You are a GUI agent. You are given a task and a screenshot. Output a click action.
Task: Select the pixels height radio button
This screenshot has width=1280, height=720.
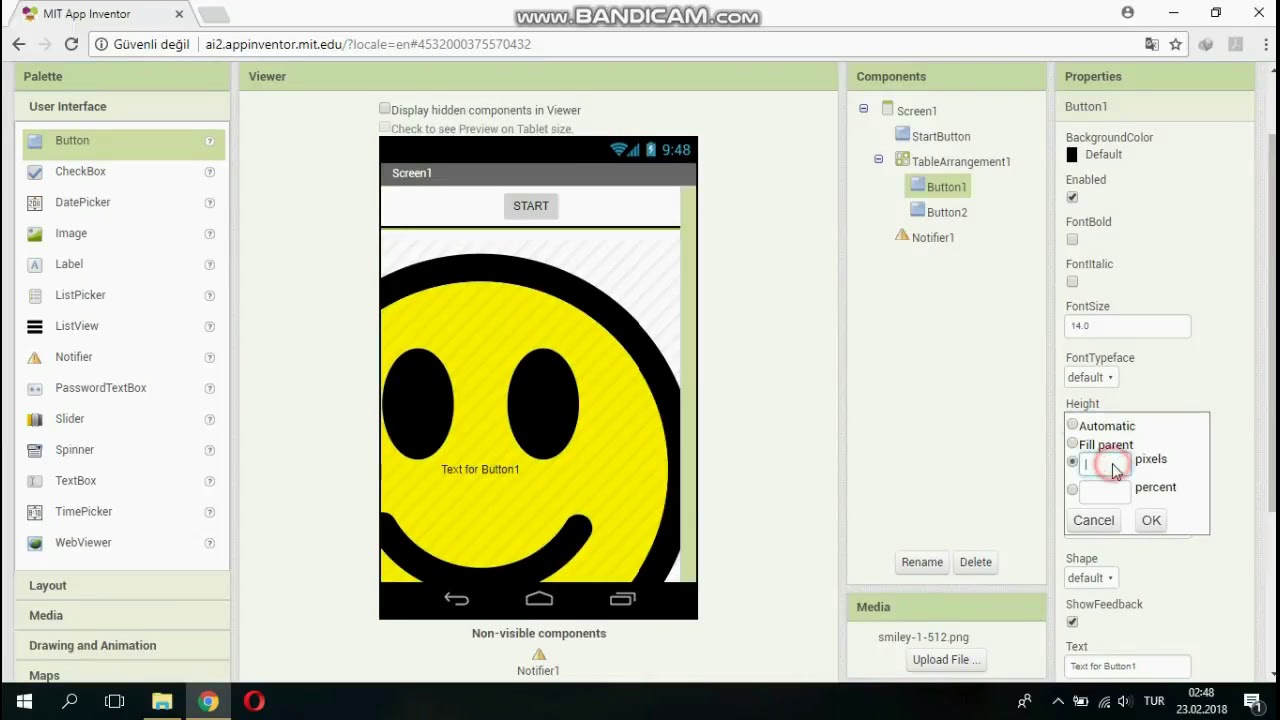click(x=1072, y=462)
